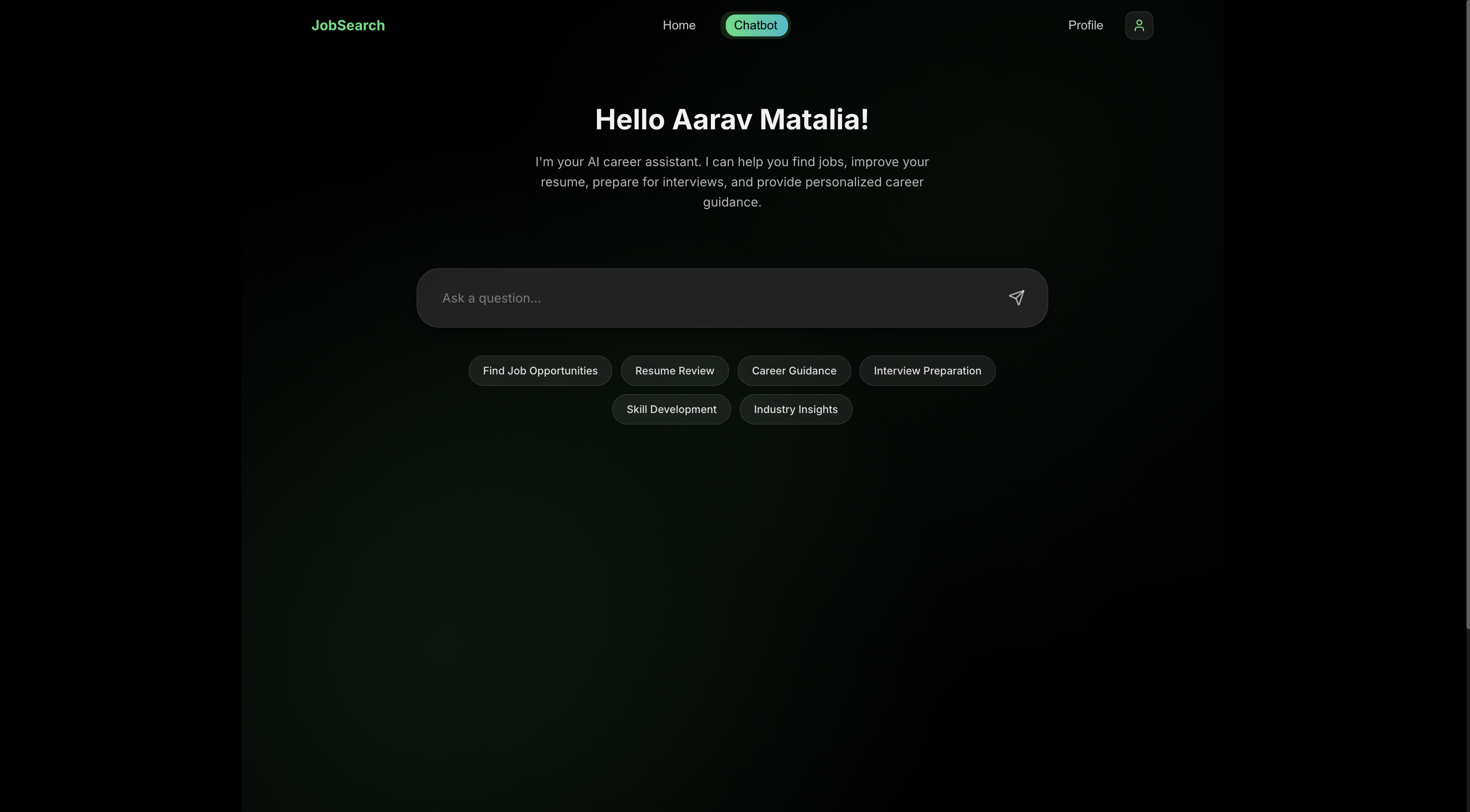
Task: Click the Hello Aarav Matalia heading
Action: (x=731, y=120)
